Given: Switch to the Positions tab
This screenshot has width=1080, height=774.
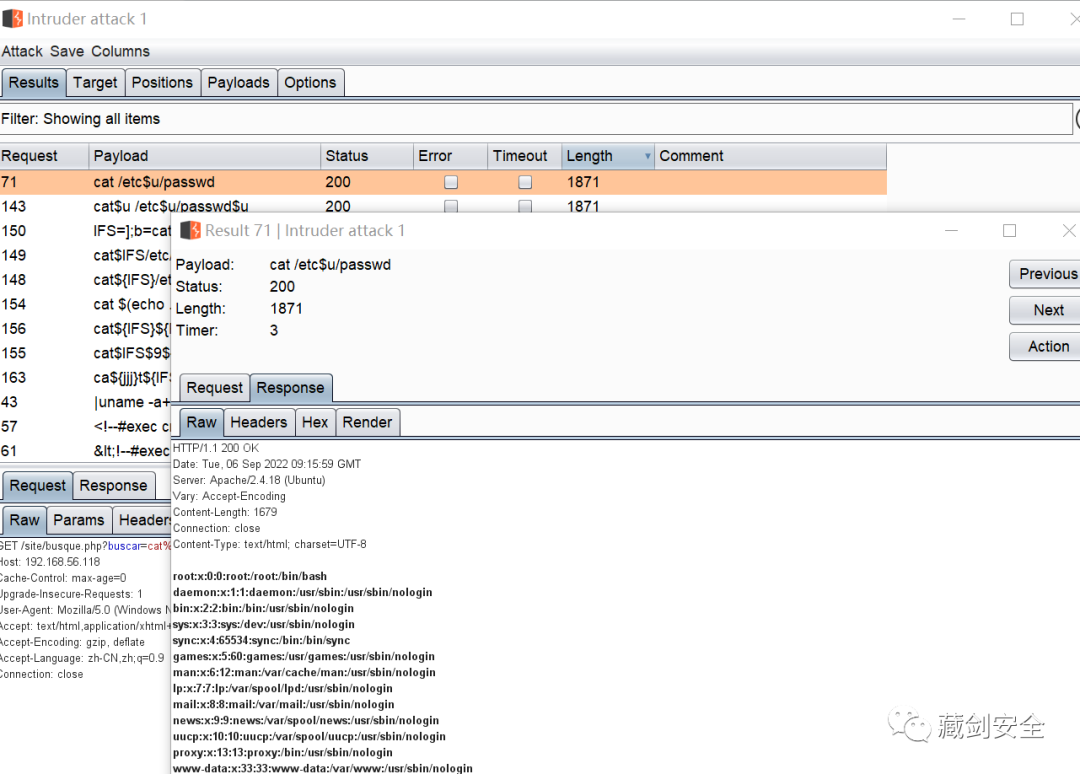Looking at the screenshot, I should [162, 83].
